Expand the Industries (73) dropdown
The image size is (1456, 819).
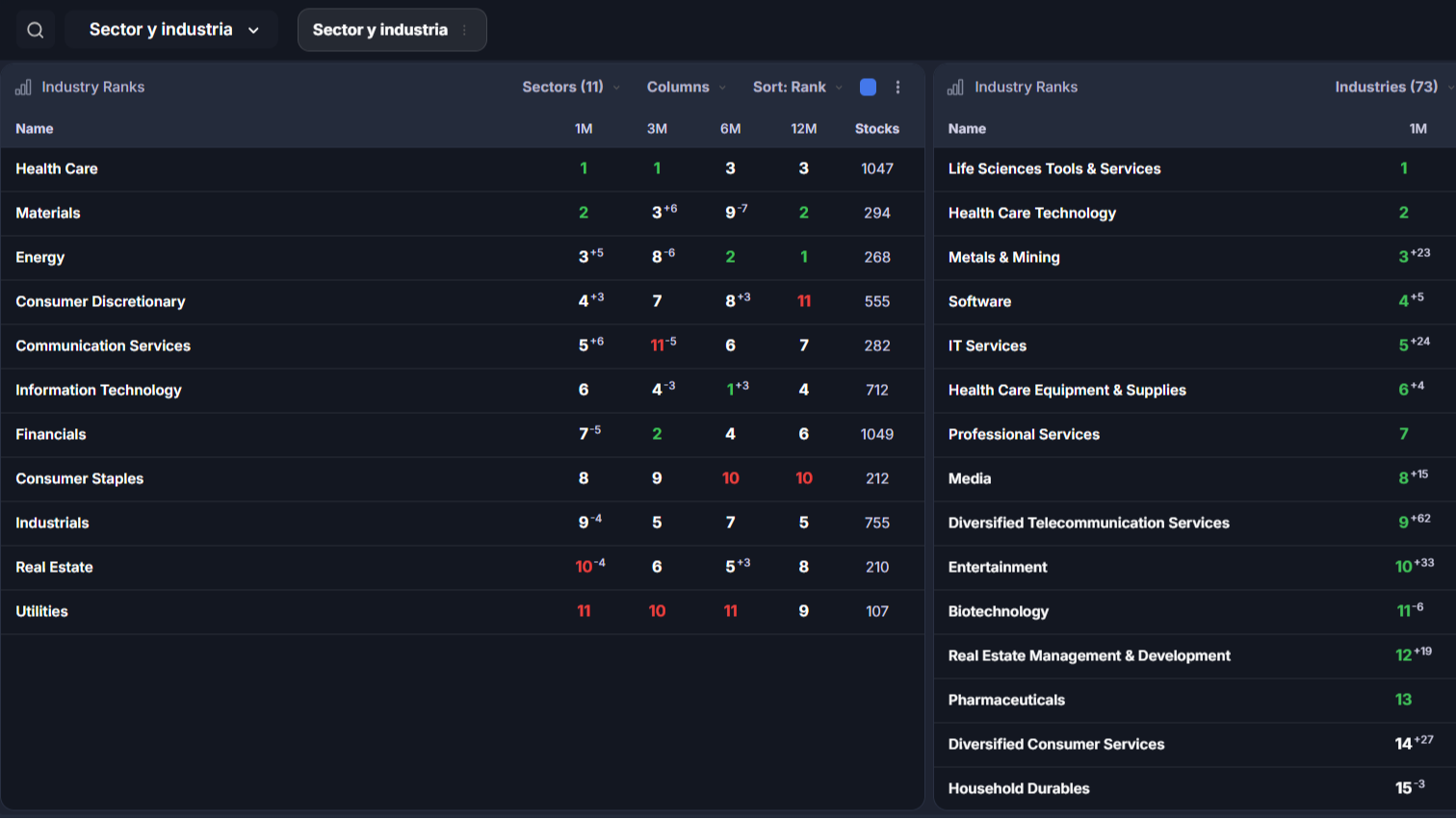click(x=1393, y=88)
